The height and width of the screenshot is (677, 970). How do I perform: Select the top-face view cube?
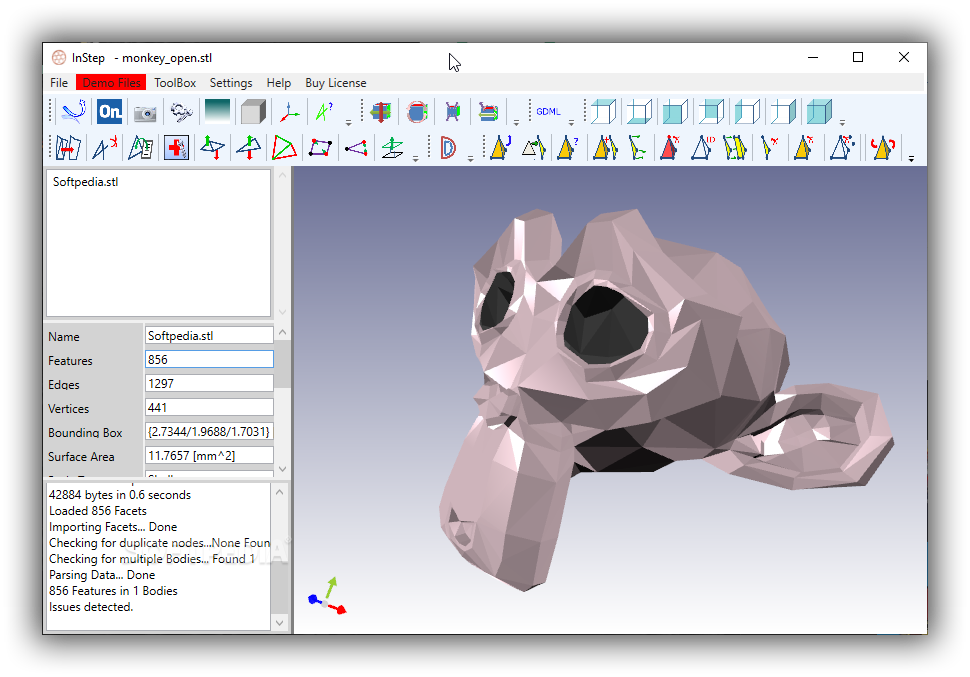603,112
